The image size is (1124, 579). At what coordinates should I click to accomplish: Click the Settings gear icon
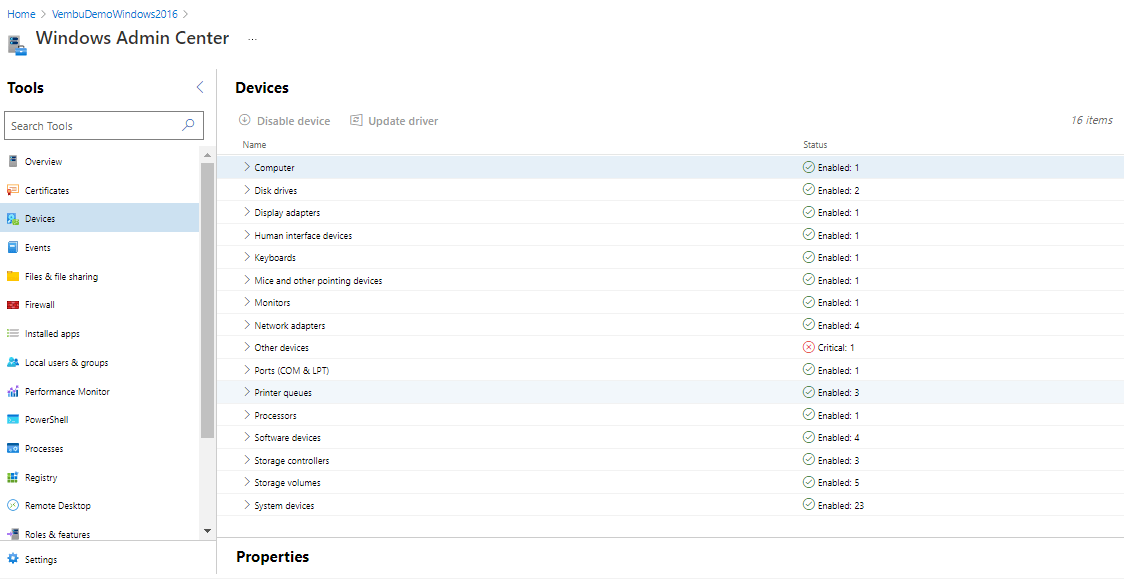tap(12, 559)
